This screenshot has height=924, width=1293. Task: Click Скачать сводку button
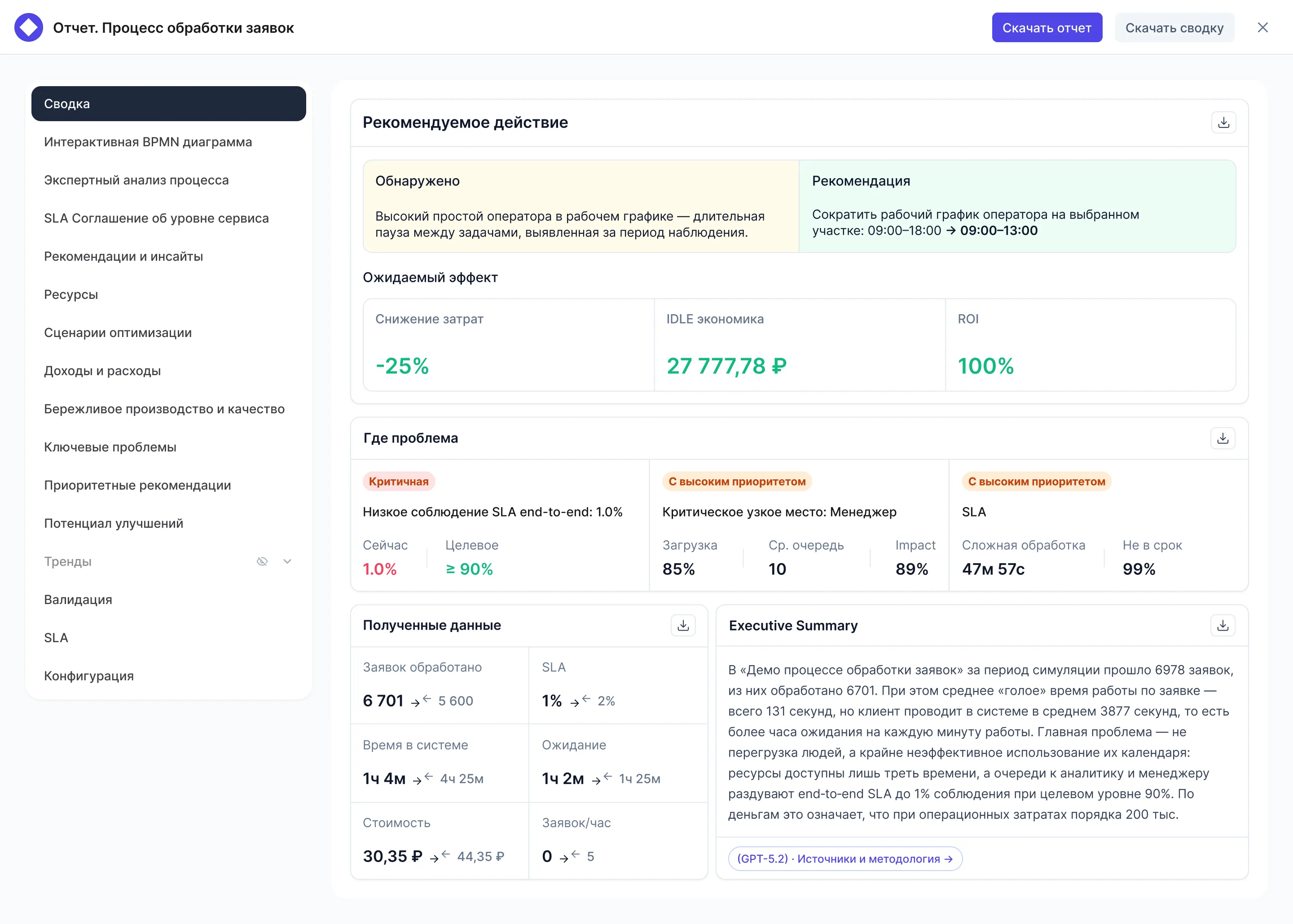1174,27
